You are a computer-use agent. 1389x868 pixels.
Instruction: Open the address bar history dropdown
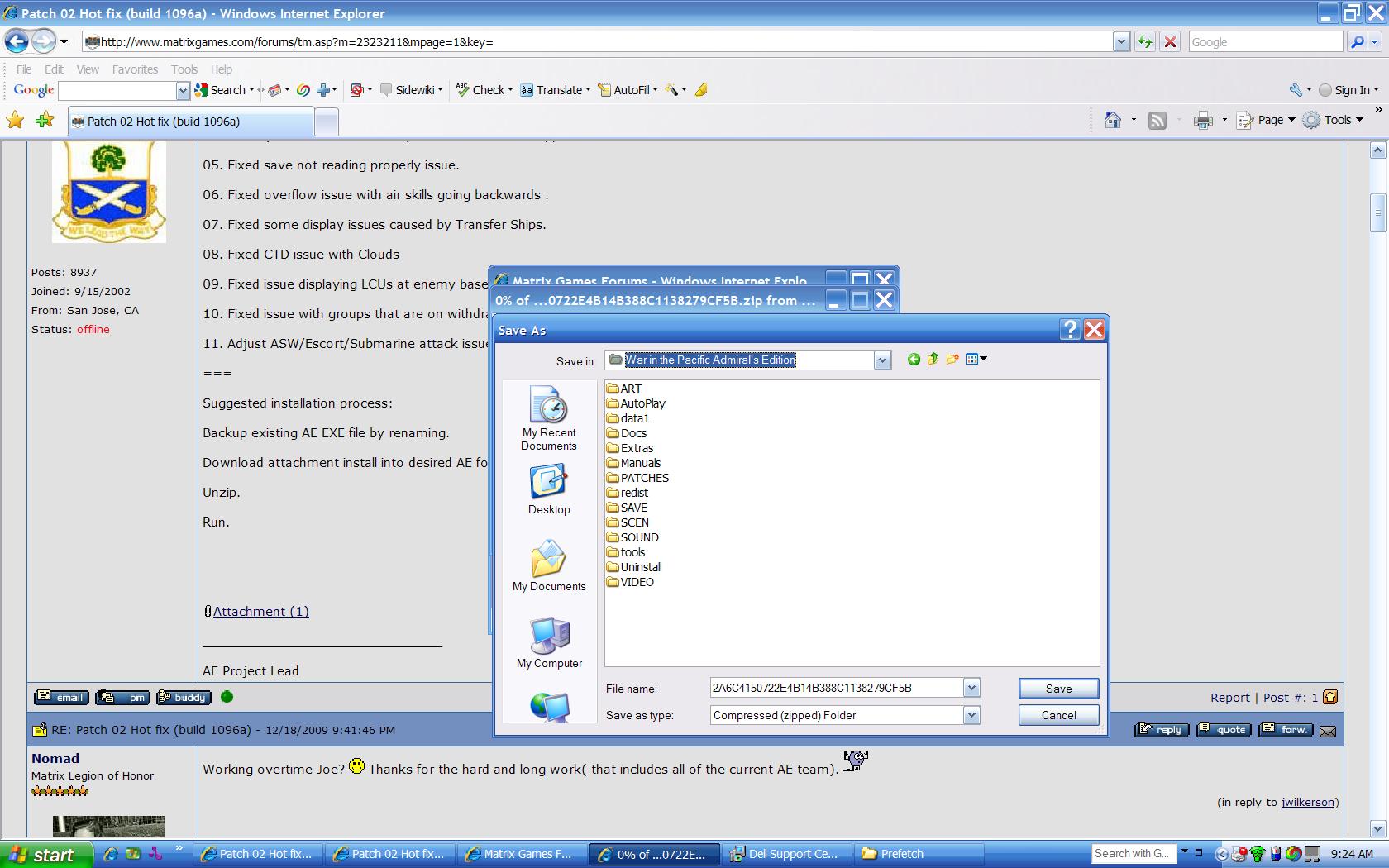click(x=1121, y=42)
